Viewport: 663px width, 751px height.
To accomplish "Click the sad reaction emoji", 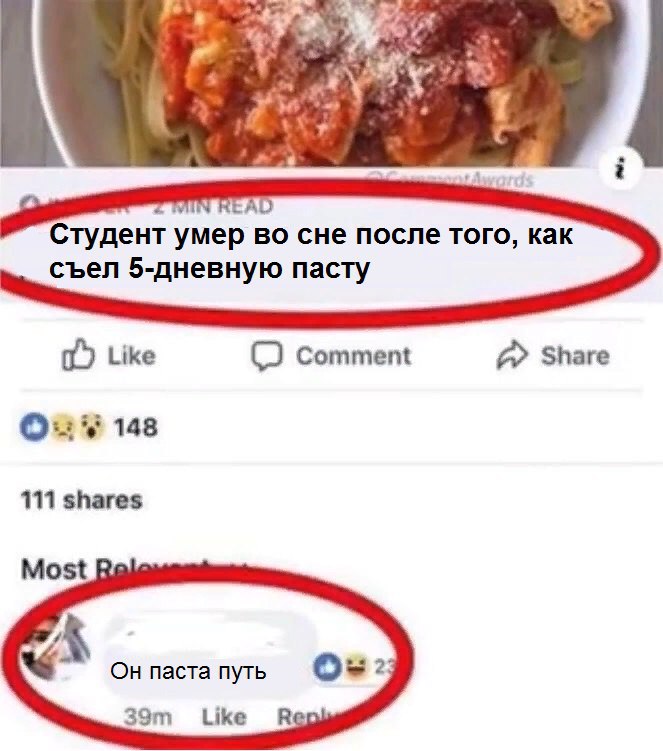I will [62, 427].
